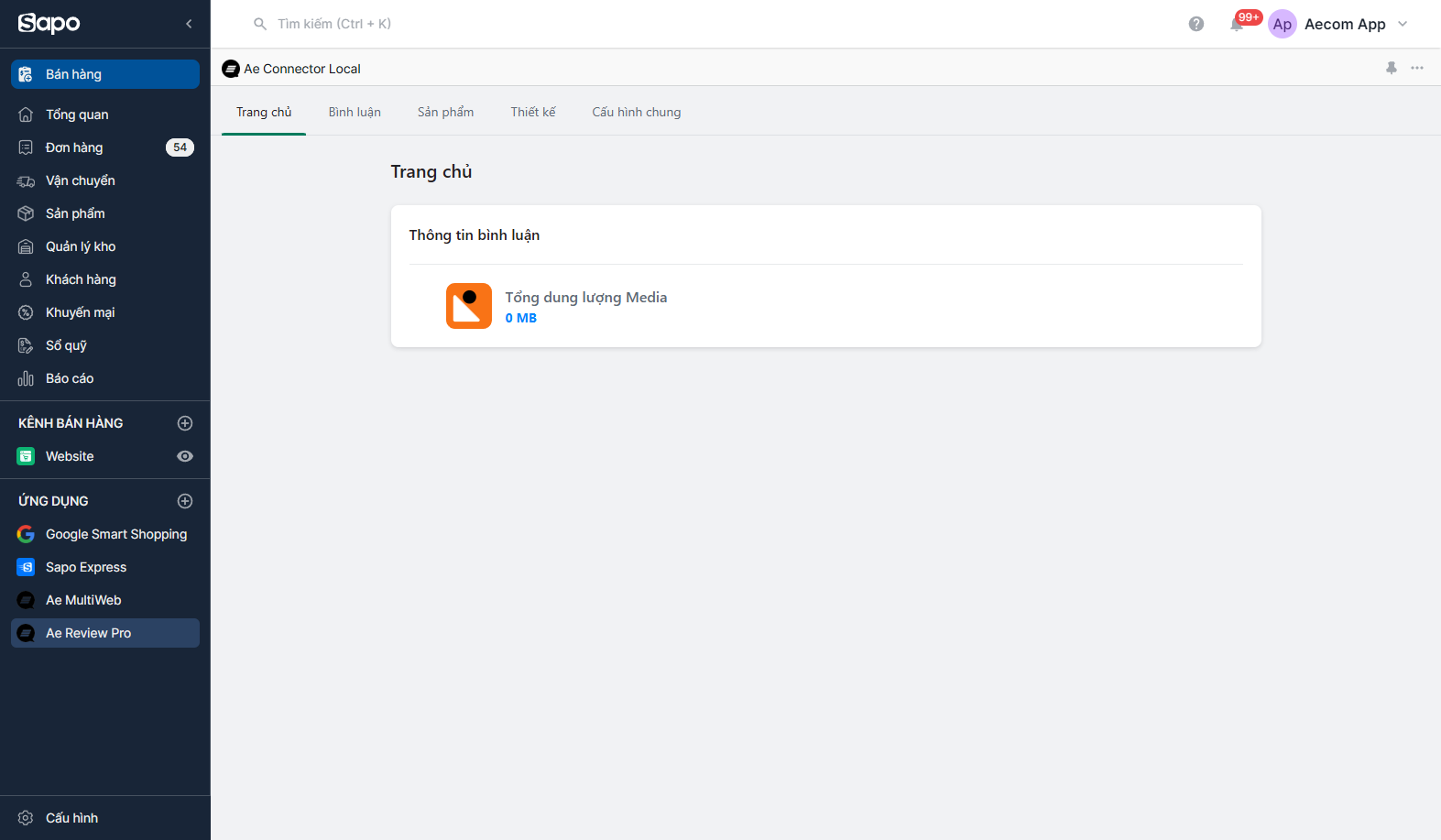Screen dimensions: 1441x840
Task: Go to Đơn hàng in sidebar
Action: [x=74, y=147]
